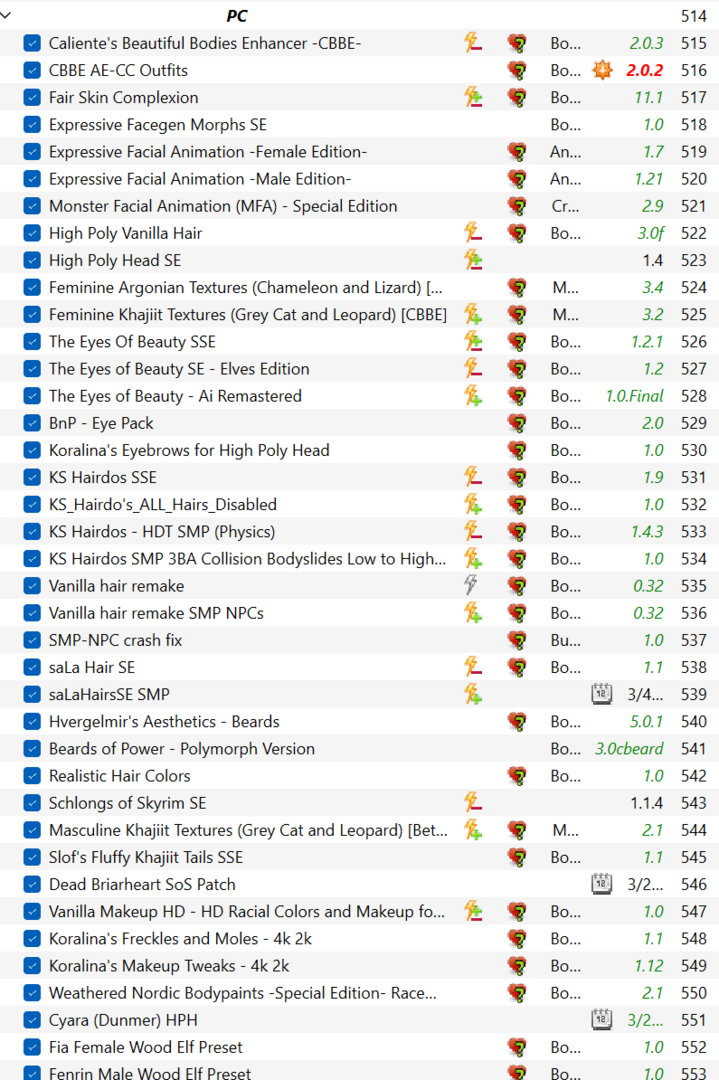Click the heart icon on Expressive Facial Animation -Female Edition-
Image resolution: width=719 pixels, height=1080 pixels.
517,152
